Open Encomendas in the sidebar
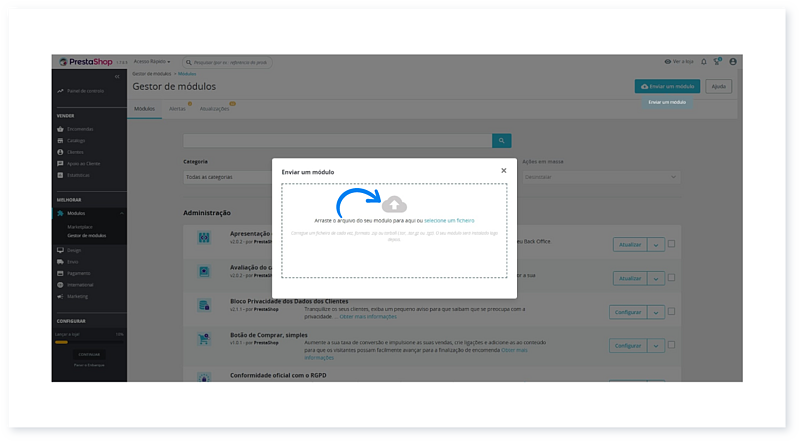The width and height of the screenshot is (800, 442). coord(80,128)
